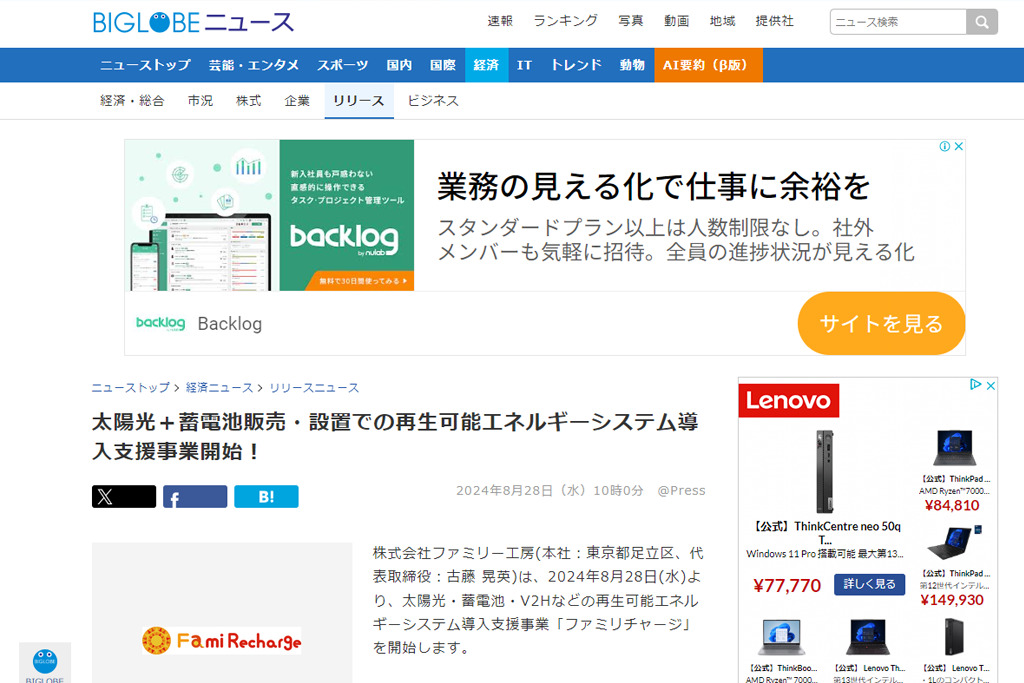Click the BIGLOBE News logo
This screenshot has height=683, width=1024.
[193, 22]
